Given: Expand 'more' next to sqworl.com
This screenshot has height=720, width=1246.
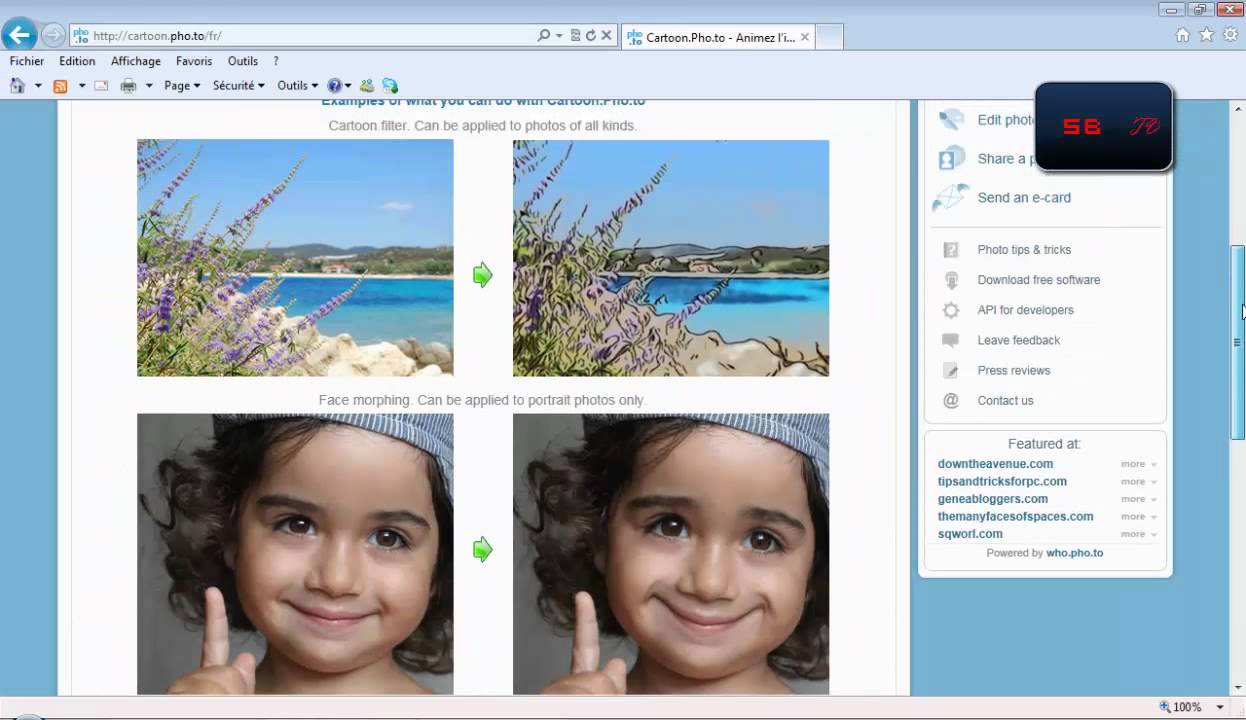Looking at the screenshot, I should point(1139,534).
